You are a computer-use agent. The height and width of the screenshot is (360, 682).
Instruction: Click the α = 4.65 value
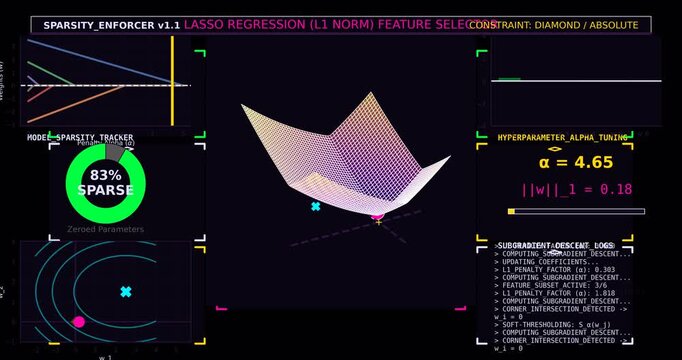tap(576, 163)
